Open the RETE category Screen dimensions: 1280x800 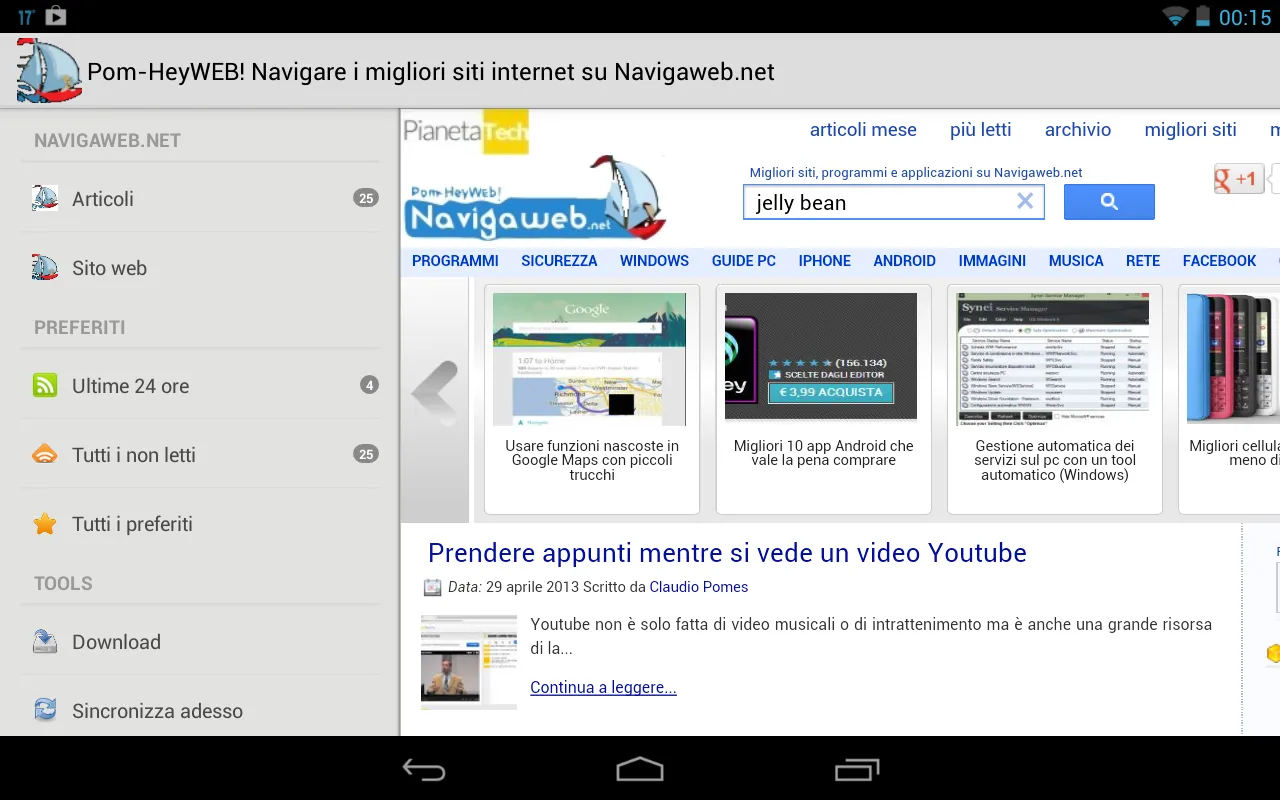[1143, 261]
